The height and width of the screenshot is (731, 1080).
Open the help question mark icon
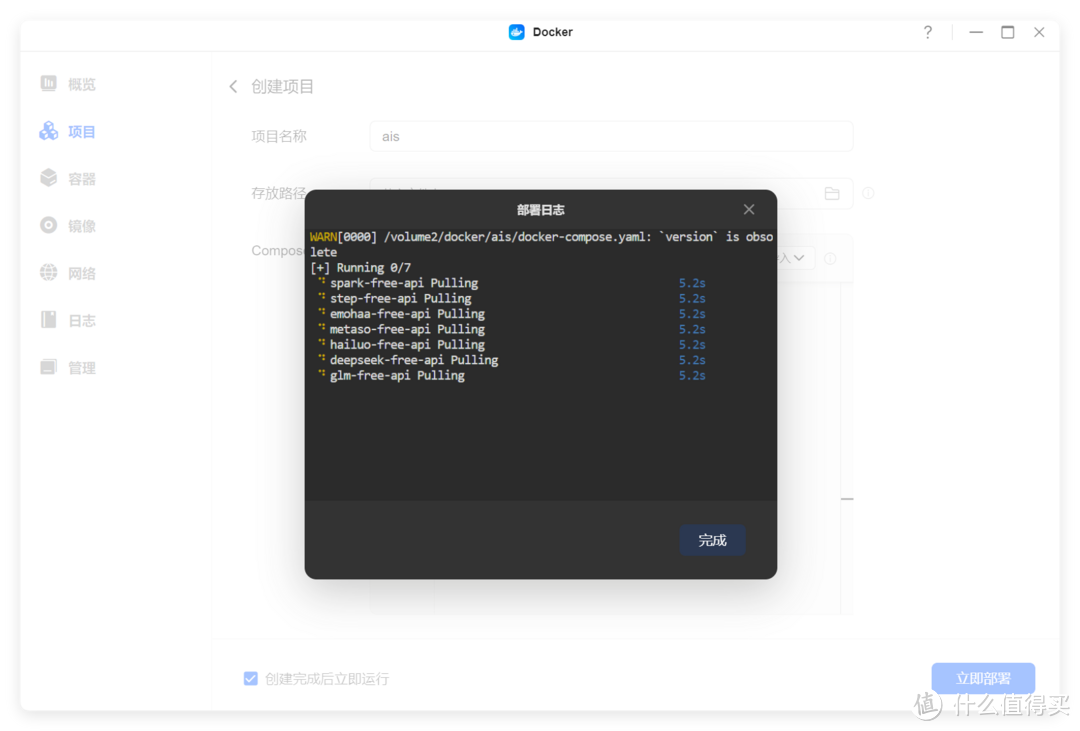(928, 32)
